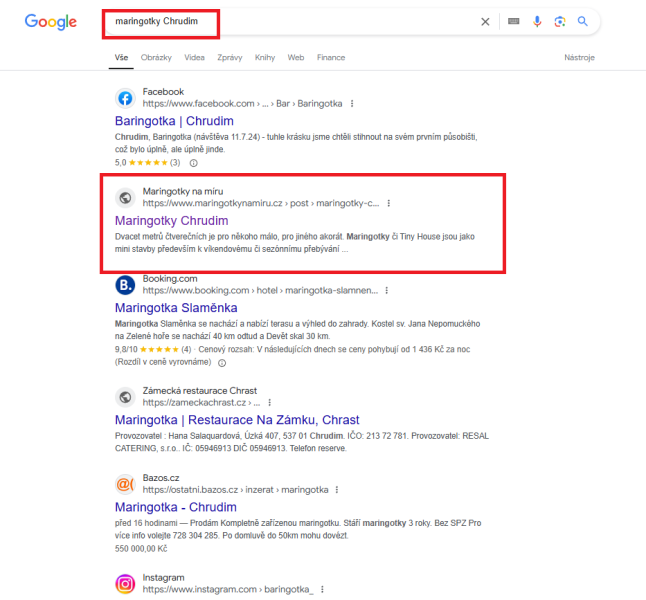Screen dimensions: 646x600
Task: Switch to the Videa tab
Action: click(x=194, y=58)
